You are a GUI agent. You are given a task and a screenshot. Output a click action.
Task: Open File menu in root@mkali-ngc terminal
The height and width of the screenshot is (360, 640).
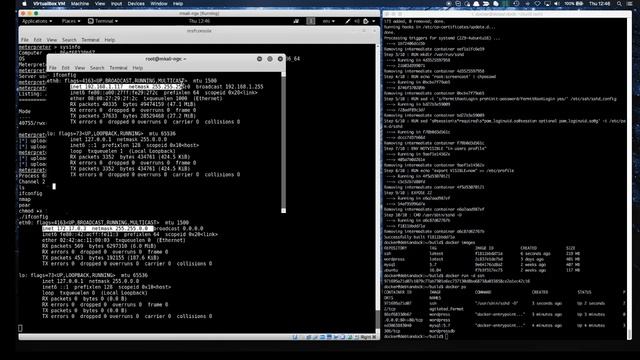pyautogui.click(x=53, y=68)
